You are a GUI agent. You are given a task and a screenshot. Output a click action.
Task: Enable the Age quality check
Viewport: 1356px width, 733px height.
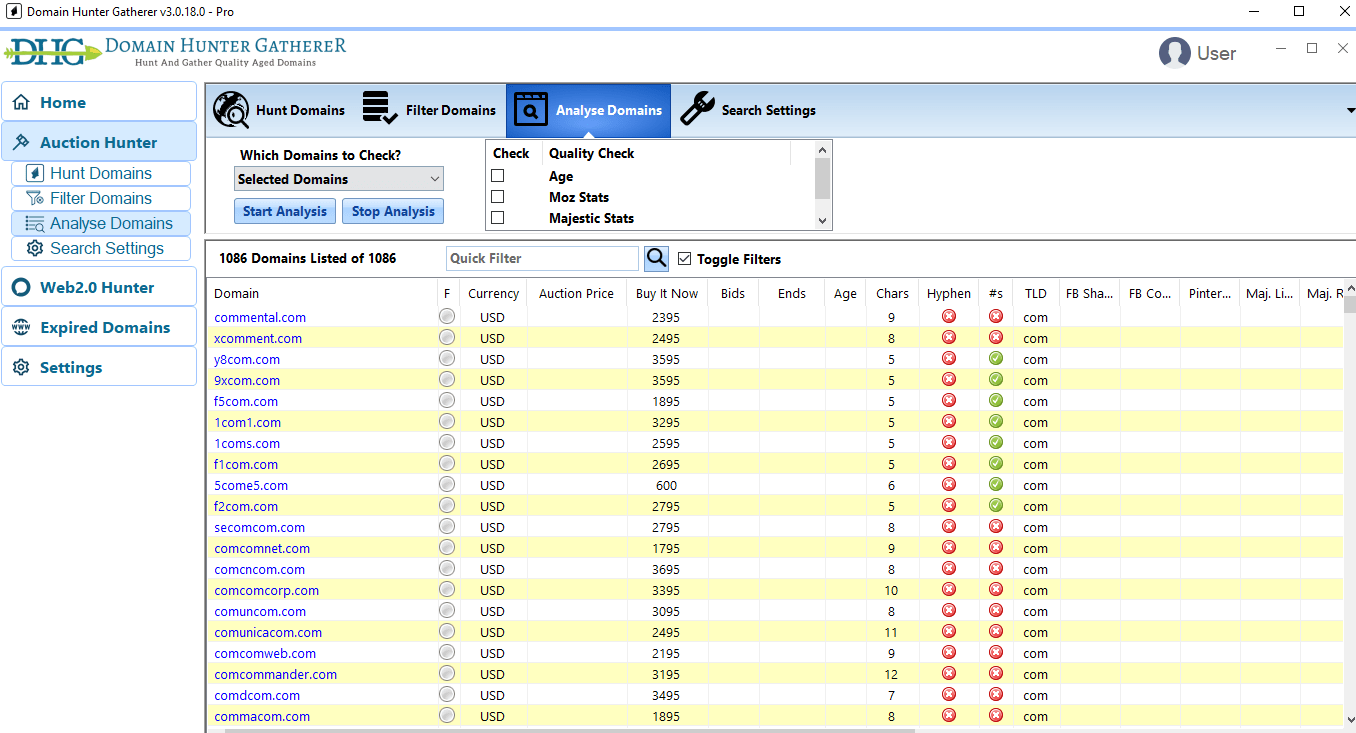point(497,176)
